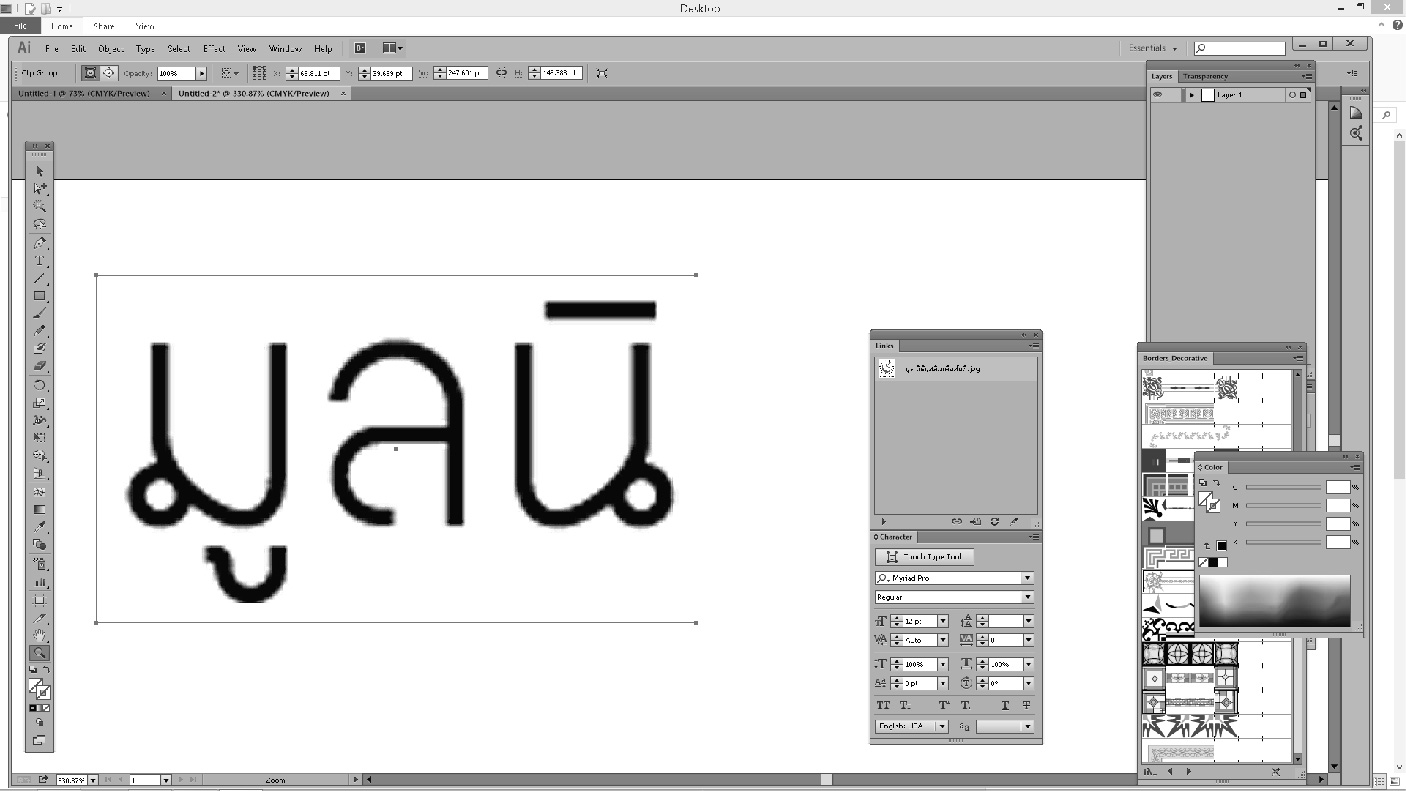Select the Paintbrush tool
Viewport: 1406px width, 791px height.
tap(40, 312)
